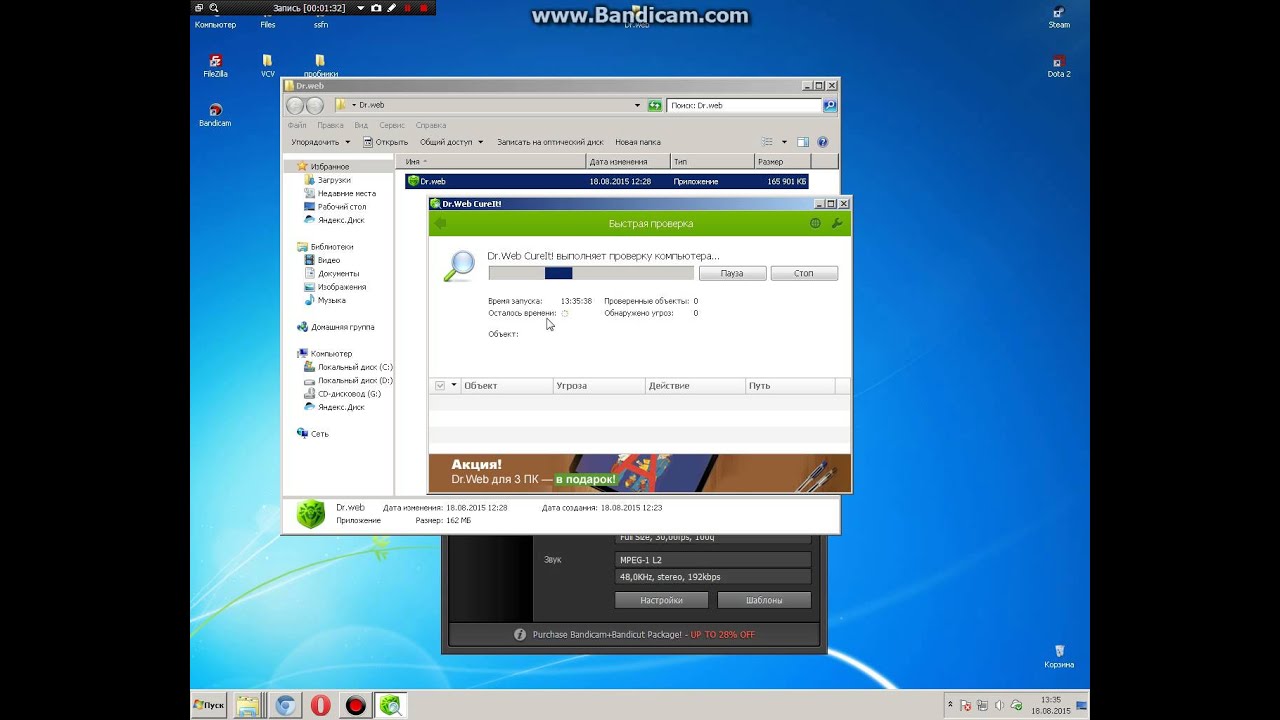Open the Dr.Web promo banner Акция

click(640, 473)
